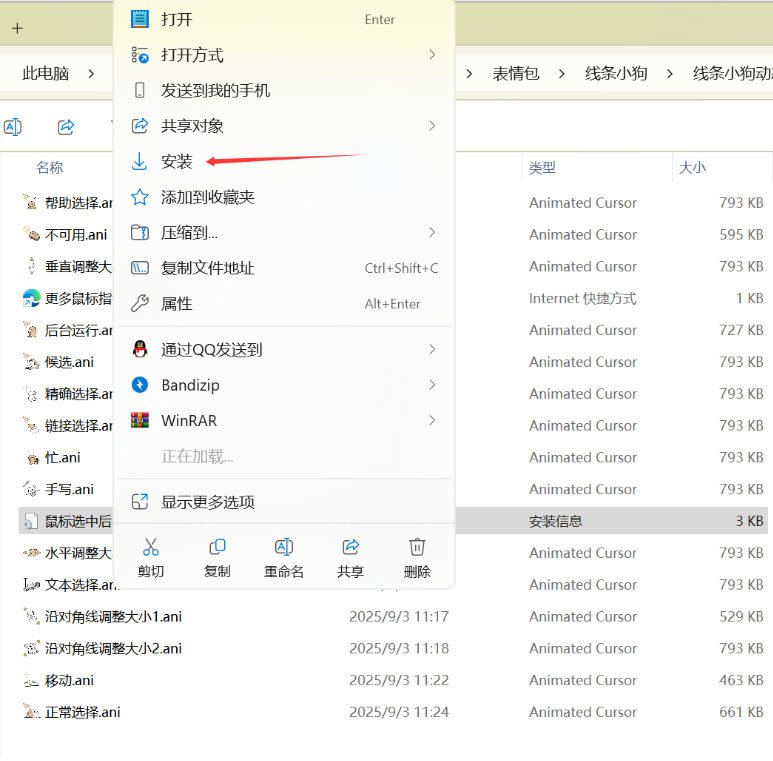Click the 剪切 scissors icon
773x761 pixels.
[150, 547]
